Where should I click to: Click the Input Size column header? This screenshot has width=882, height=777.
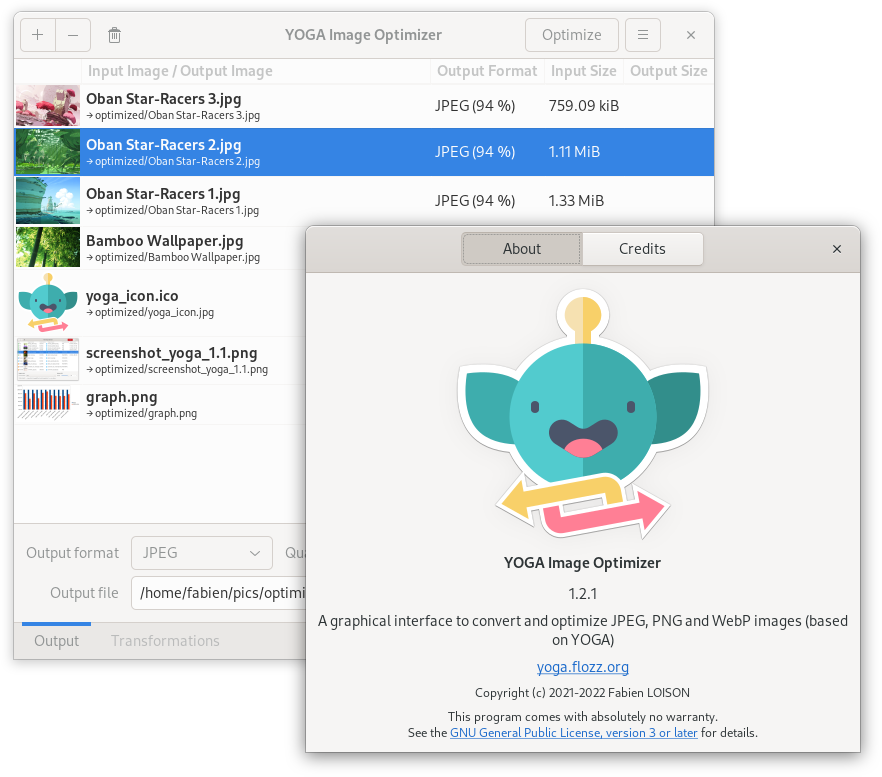point(583,71)
